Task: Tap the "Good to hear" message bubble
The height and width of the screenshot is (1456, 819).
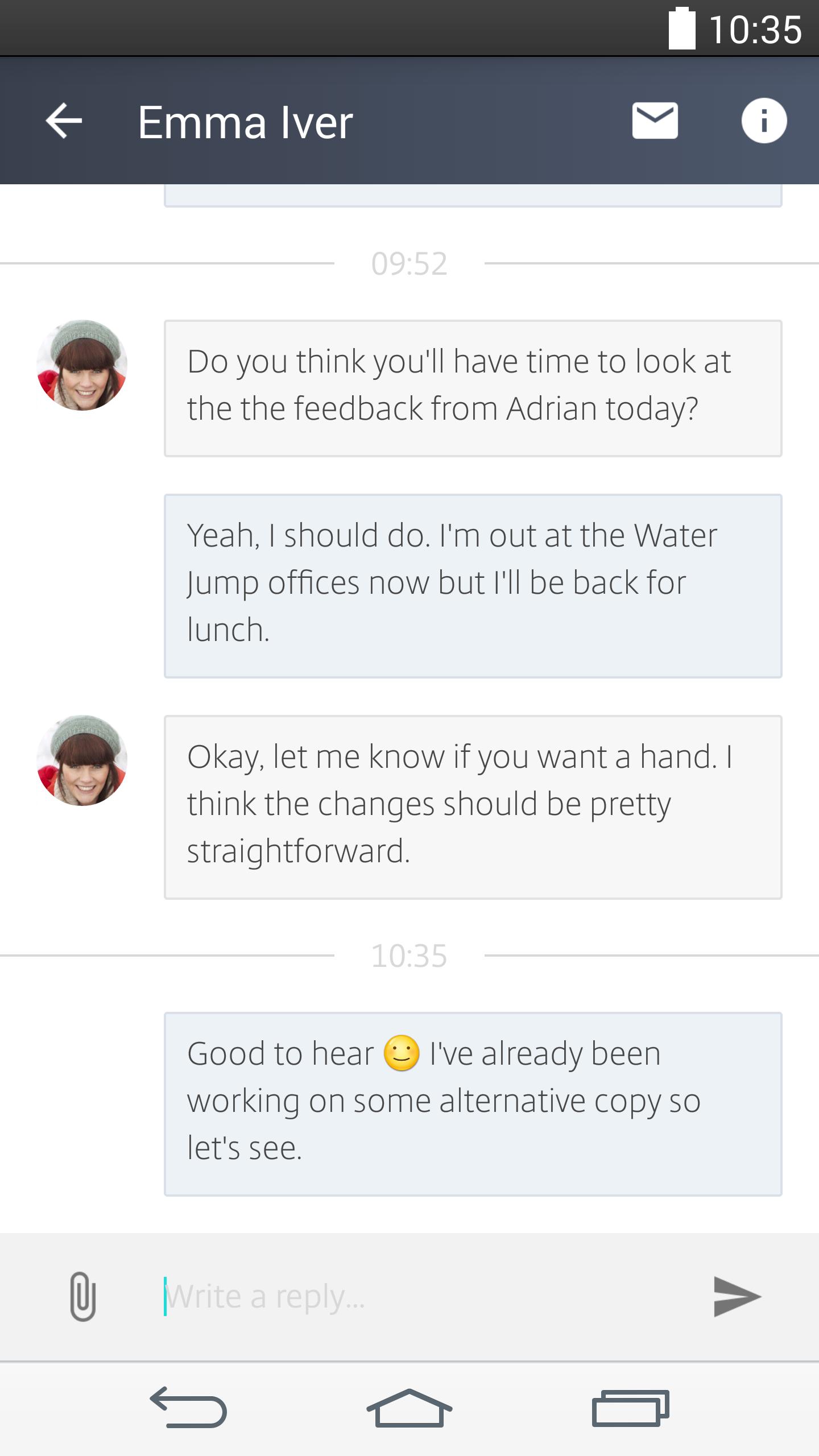Action: tap(473, 1103)
